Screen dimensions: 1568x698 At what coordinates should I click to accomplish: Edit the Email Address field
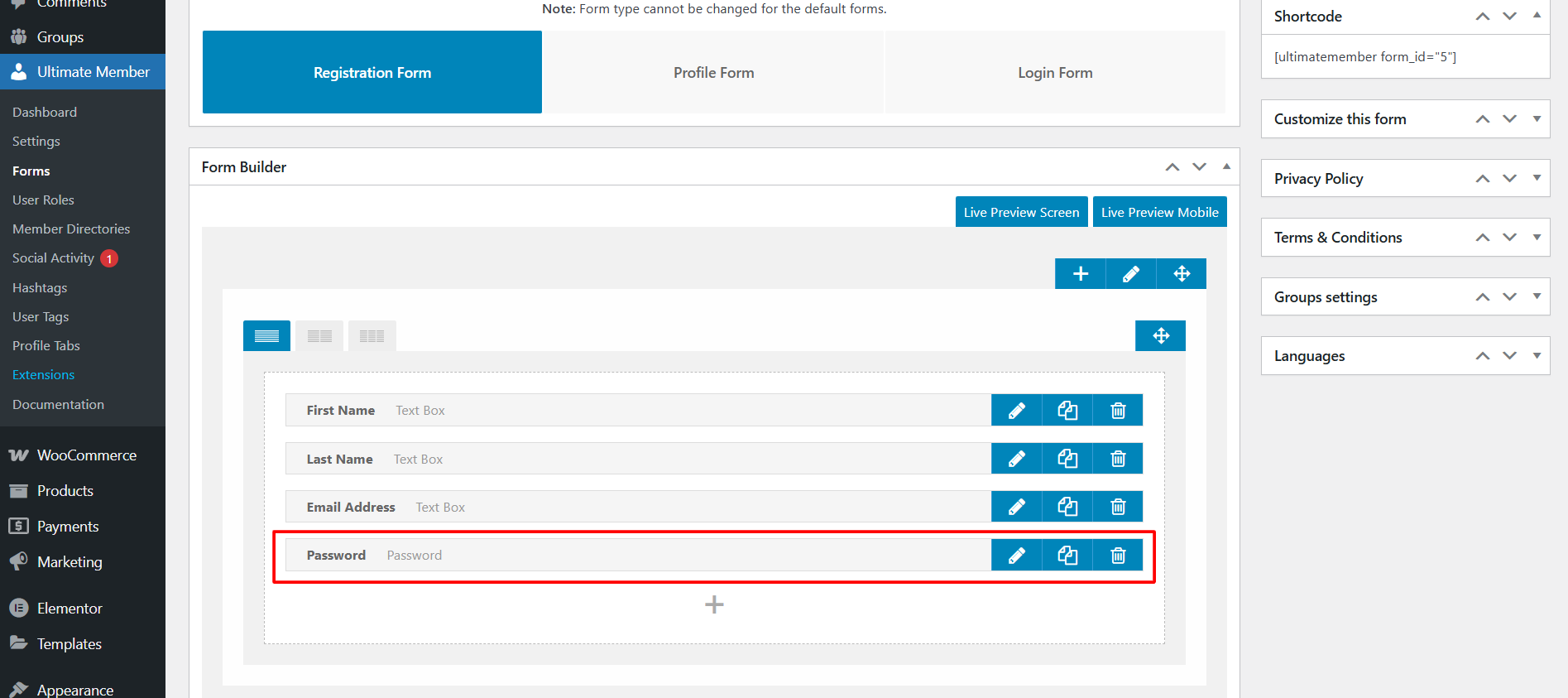[1016, 507]
